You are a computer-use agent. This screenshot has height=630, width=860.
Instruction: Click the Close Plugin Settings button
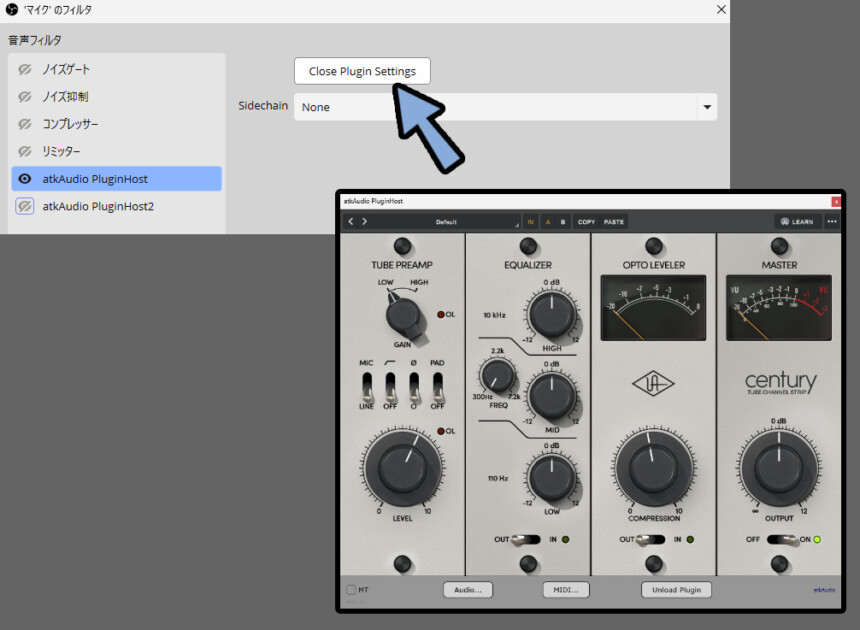362,71
